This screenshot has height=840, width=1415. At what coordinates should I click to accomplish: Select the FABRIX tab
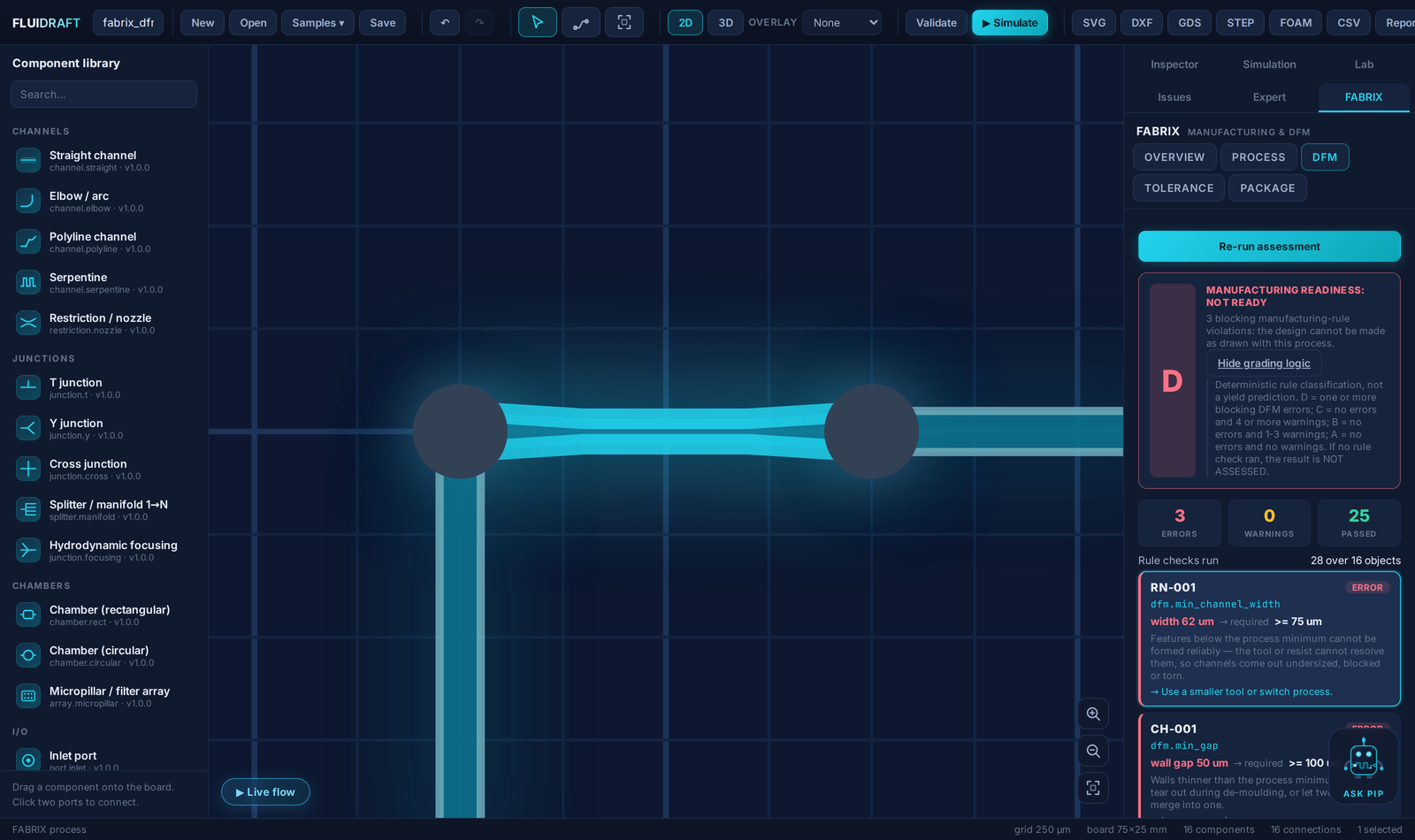pos(1364,97)
